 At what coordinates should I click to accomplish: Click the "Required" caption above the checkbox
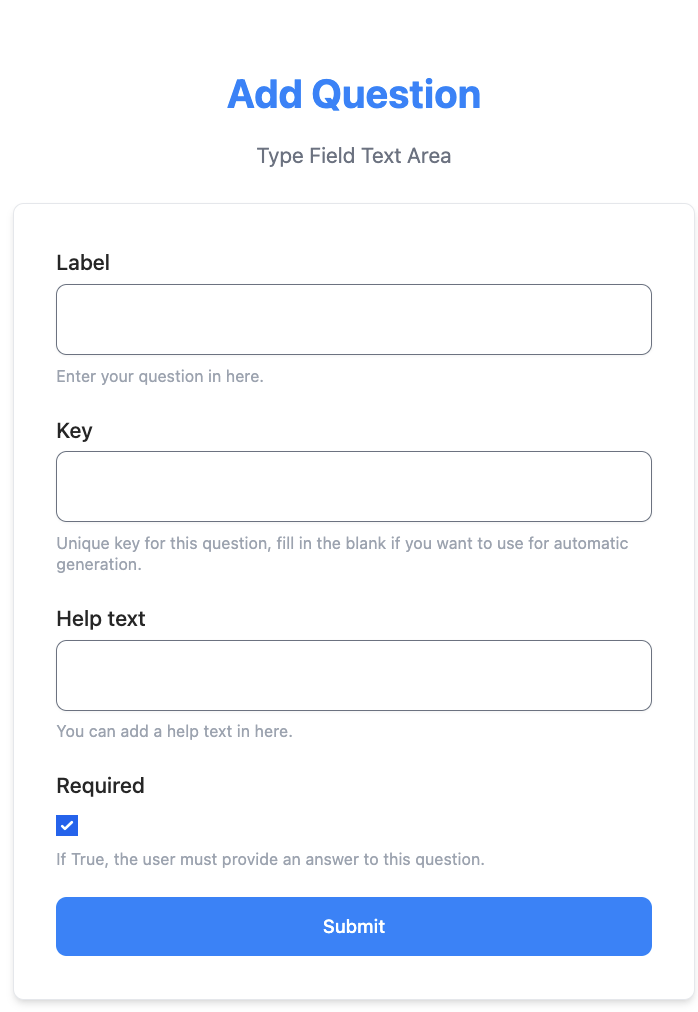tap(100, 786)
